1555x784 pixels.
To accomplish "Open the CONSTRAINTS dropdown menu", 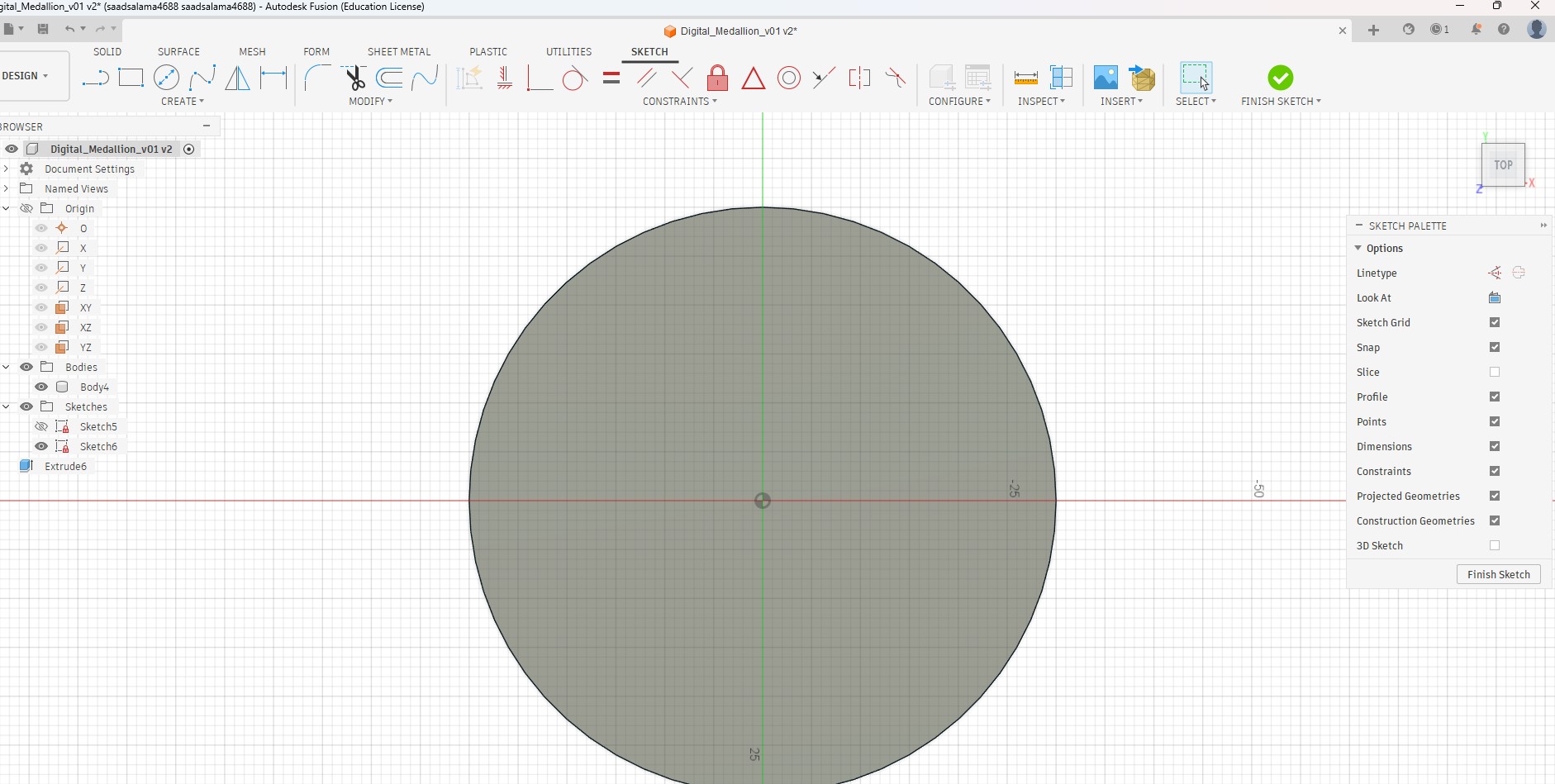I will coord(679,102).
